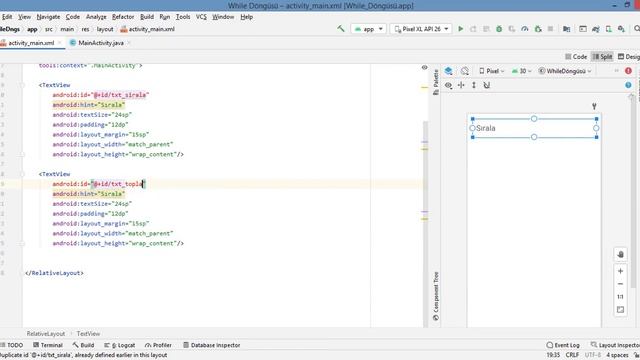
Task: Zoom in with plus button in preview
Action: tap(620, 271)
